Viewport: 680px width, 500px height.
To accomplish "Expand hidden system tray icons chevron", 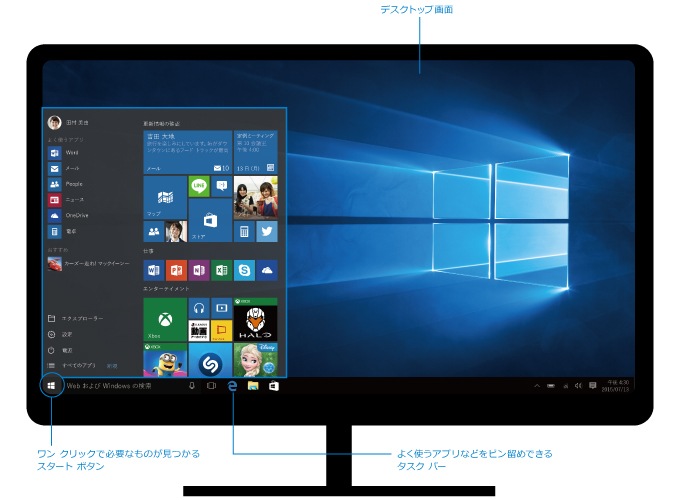I will coord(537,386).
